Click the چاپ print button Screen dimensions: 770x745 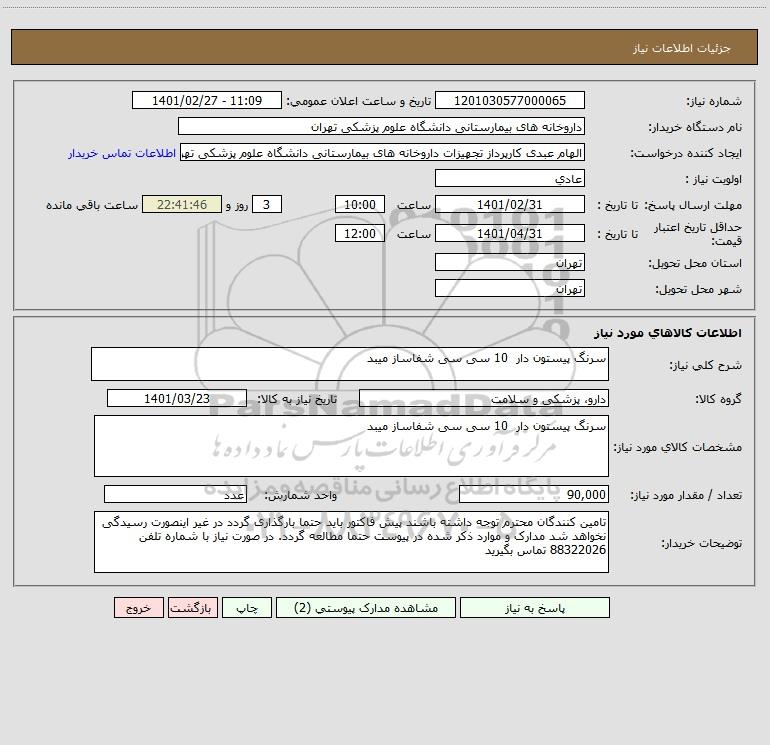click(x=247, y=608)
